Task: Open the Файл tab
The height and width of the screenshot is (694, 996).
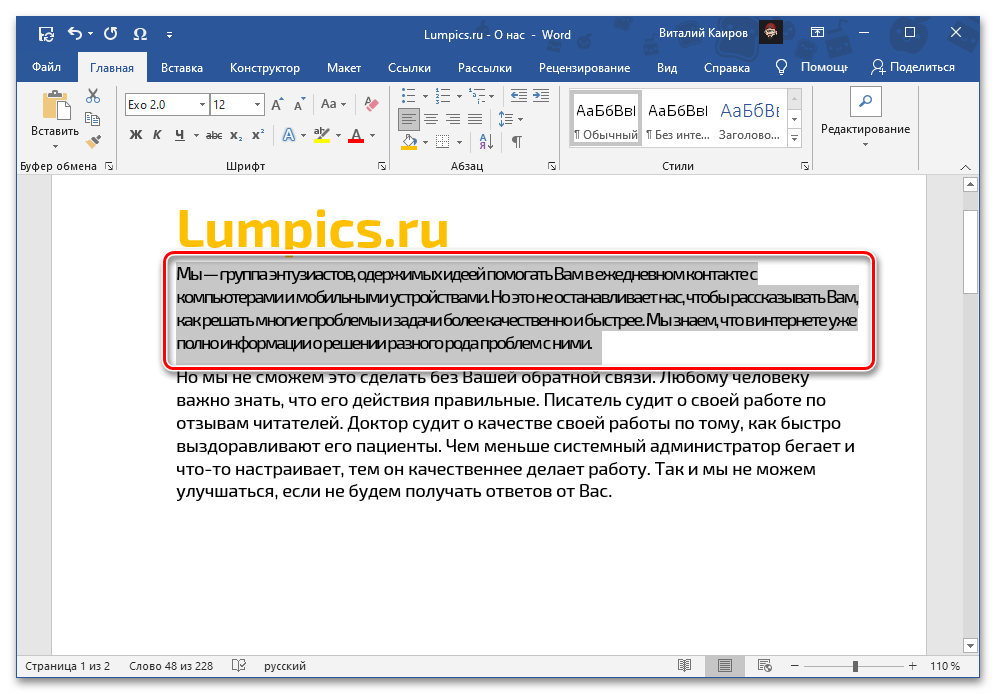Action: (x=46, y=67)
